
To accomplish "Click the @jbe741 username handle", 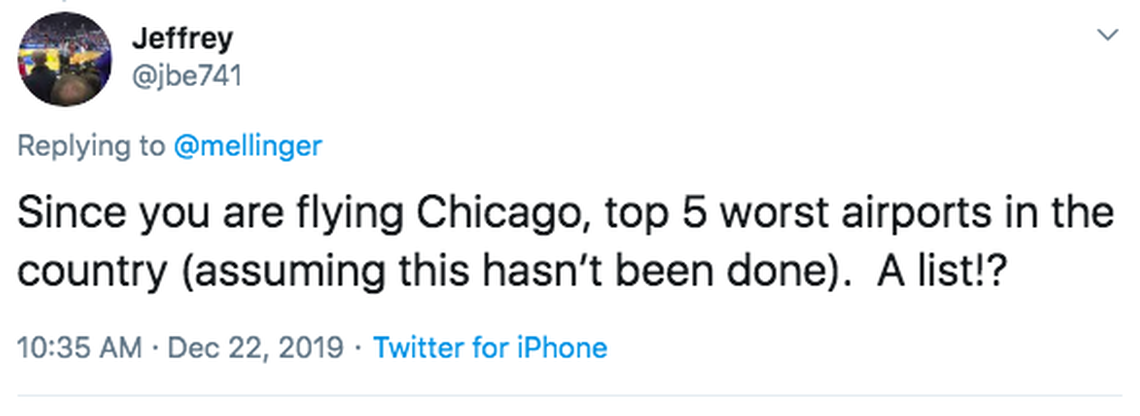I will point(186,75).
